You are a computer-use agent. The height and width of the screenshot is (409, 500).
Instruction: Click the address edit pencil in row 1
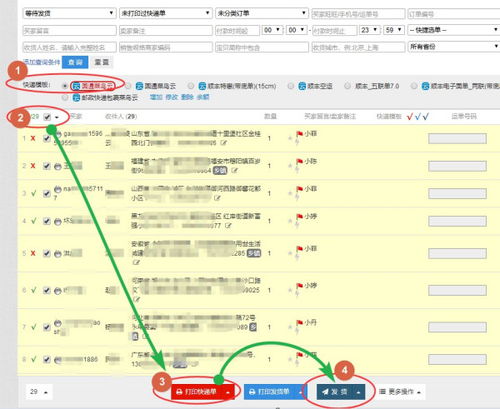[x=223, y=143]
